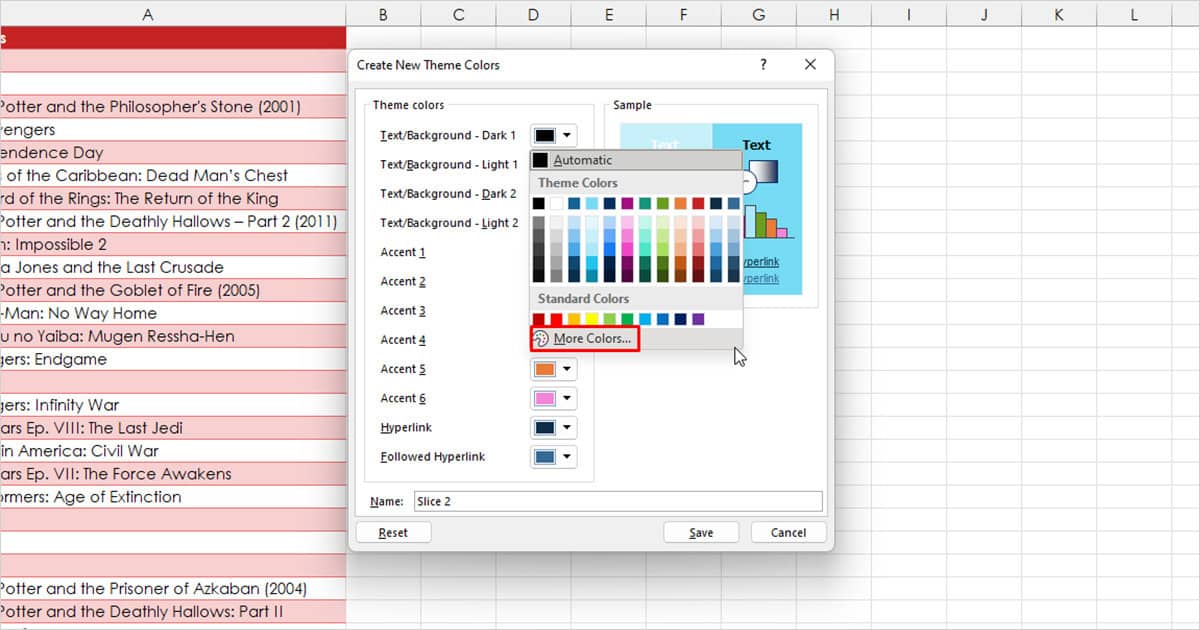Click the Accent 6 pink color button
Viewport: 1200px width, 630px height.
pyautogui.click(x=546, y=398)
